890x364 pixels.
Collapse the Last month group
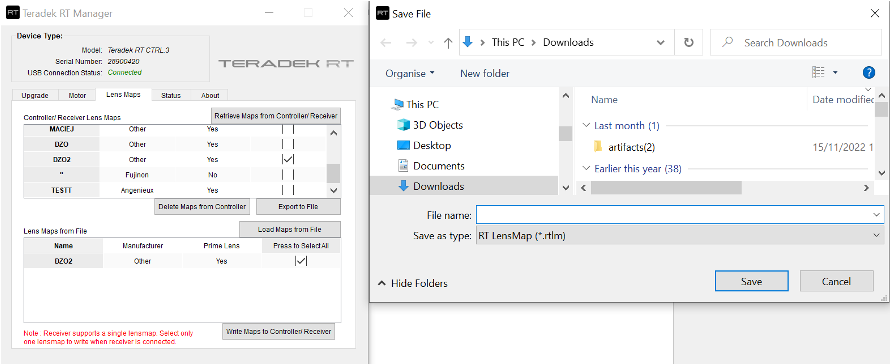(587, 125)
